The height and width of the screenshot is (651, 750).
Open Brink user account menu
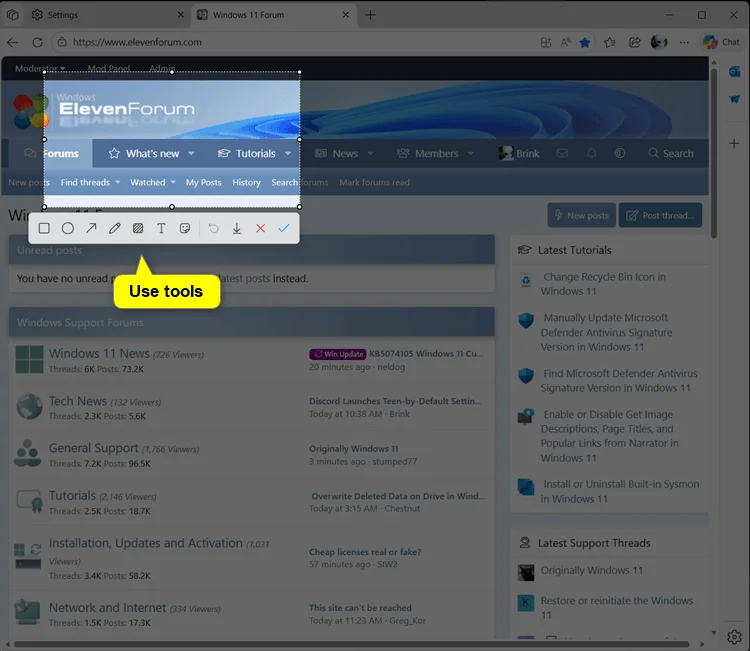tap(519, 153)
